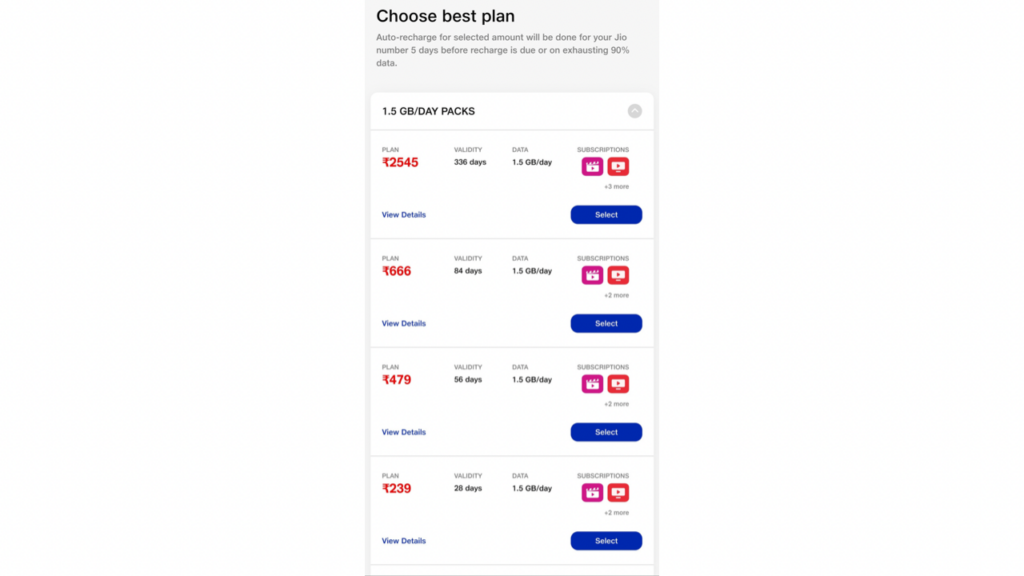
Task: Open View Details for ₹666 plan
Action: tap(404, 323)
